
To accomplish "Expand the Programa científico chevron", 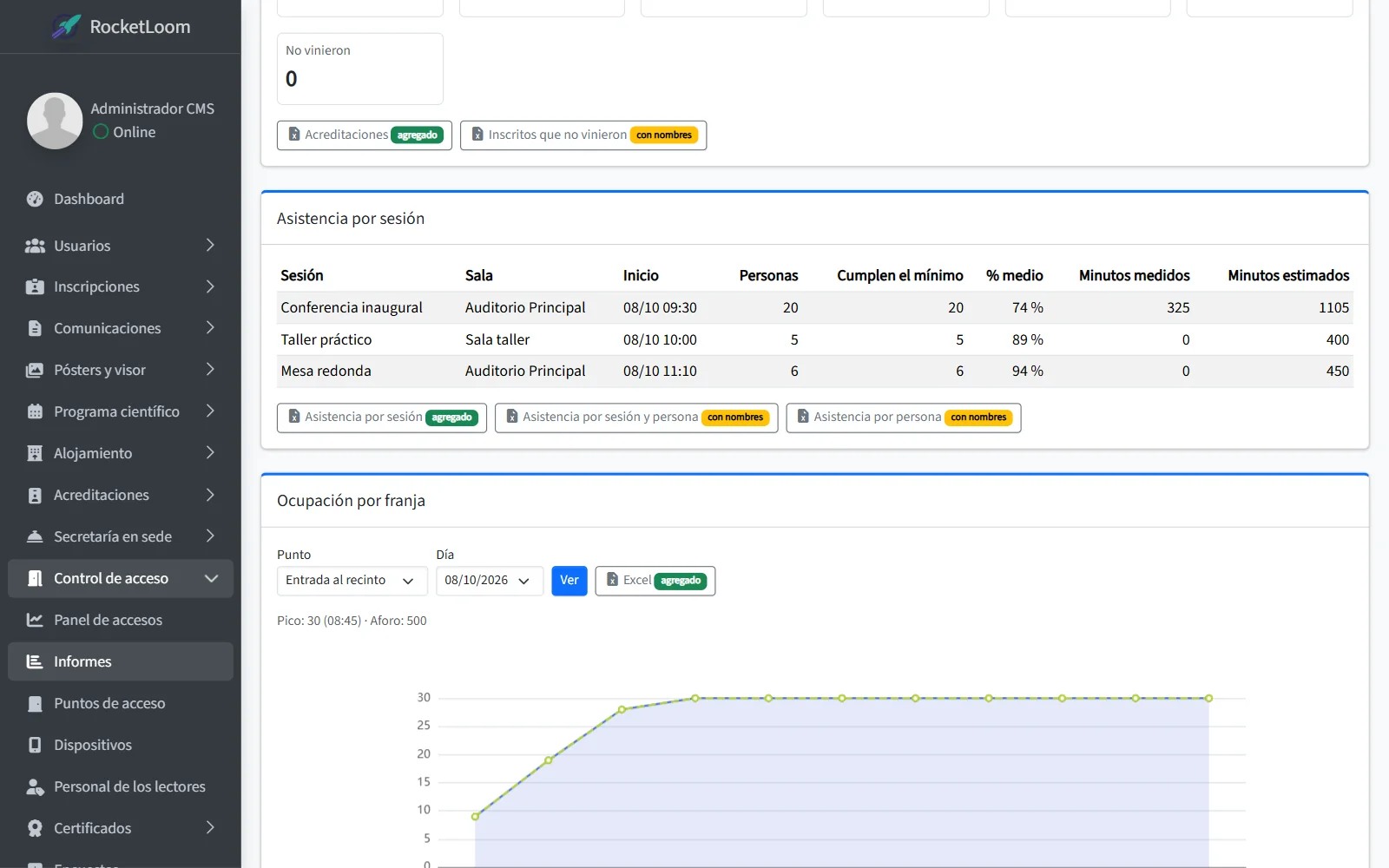I will pos(210,411).
